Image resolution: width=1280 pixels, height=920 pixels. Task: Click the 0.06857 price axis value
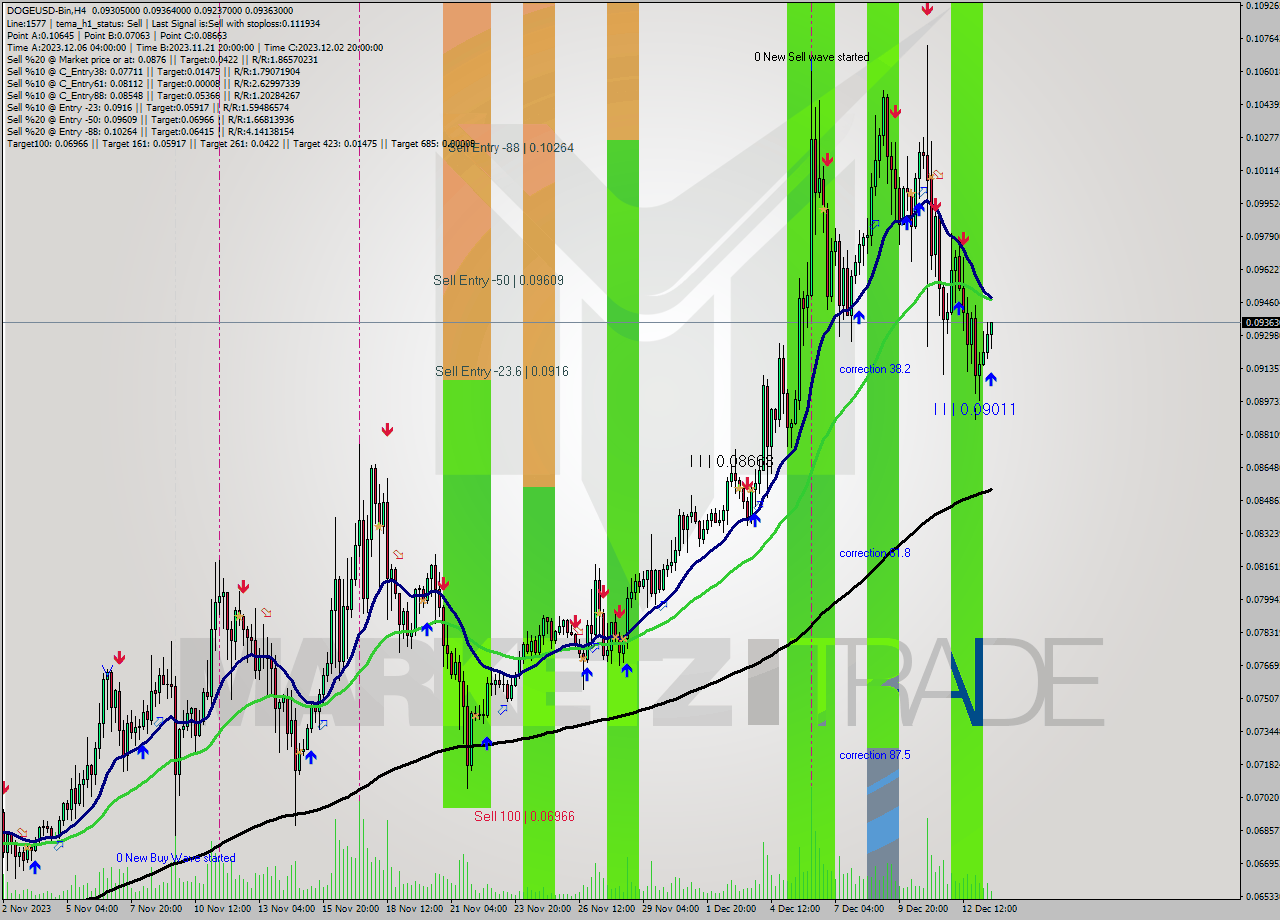[x=1261, y=831]
